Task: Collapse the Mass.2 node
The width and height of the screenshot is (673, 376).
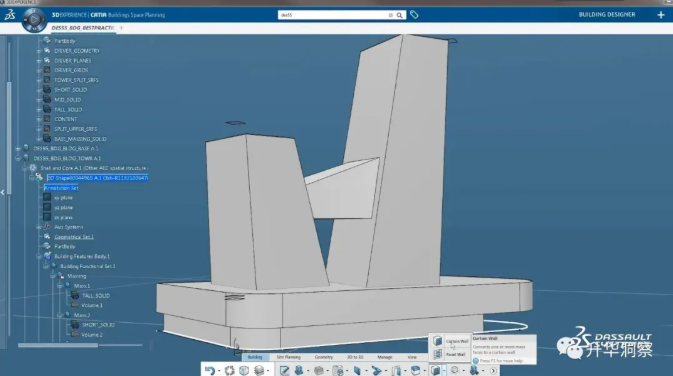Action: coord(60,315)
